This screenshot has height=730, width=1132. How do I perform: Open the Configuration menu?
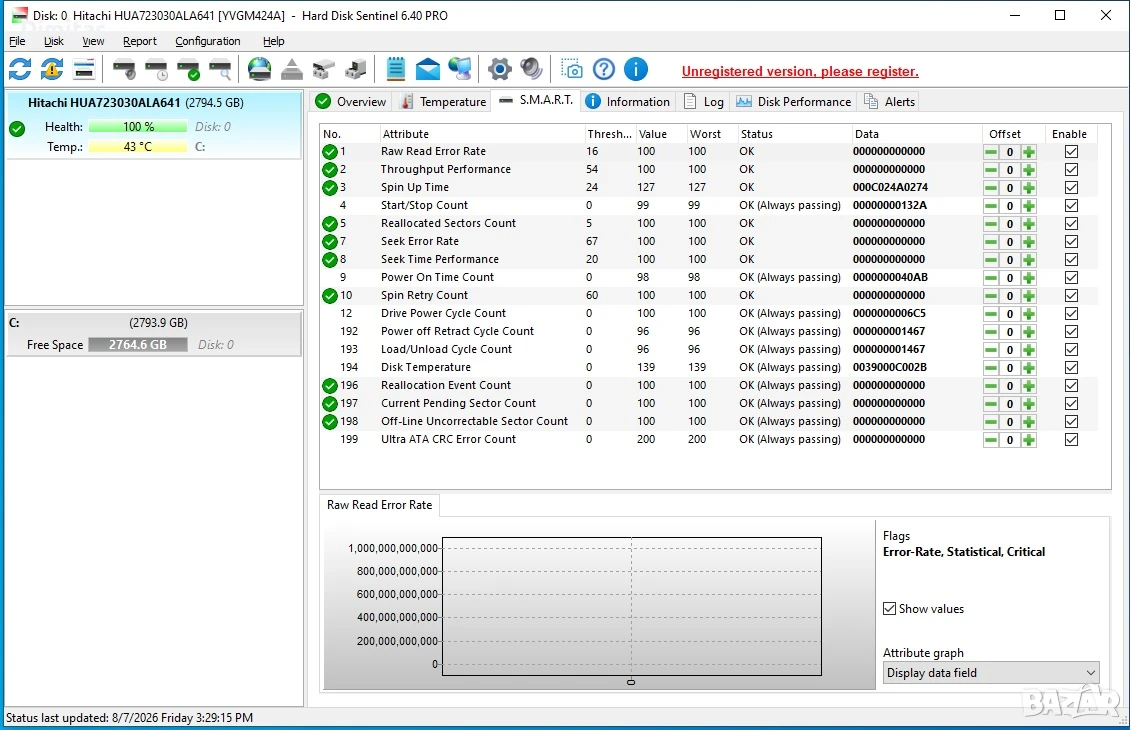(208, 41)
